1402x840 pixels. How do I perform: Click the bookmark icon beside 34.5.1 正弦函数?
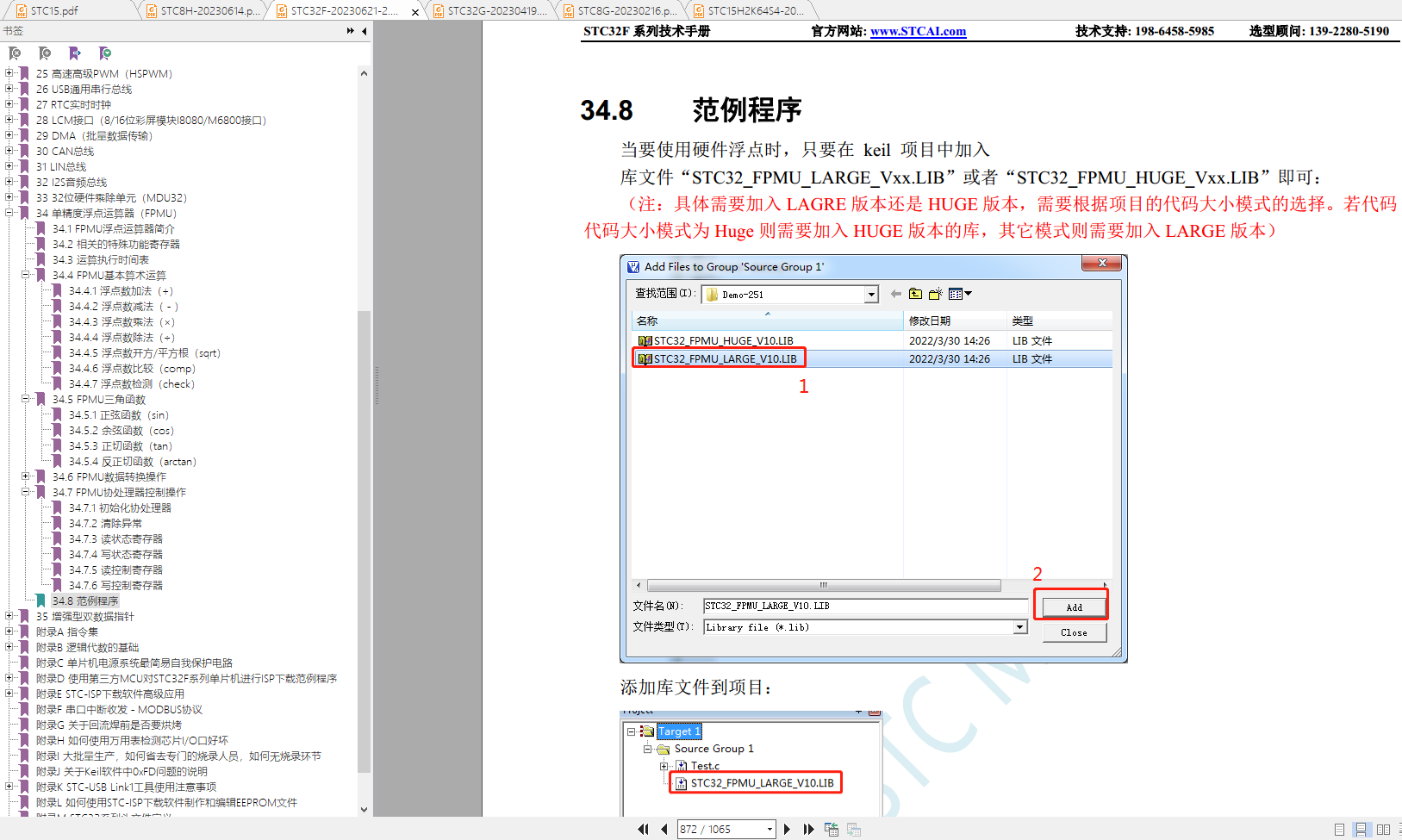tap(57, 414)
